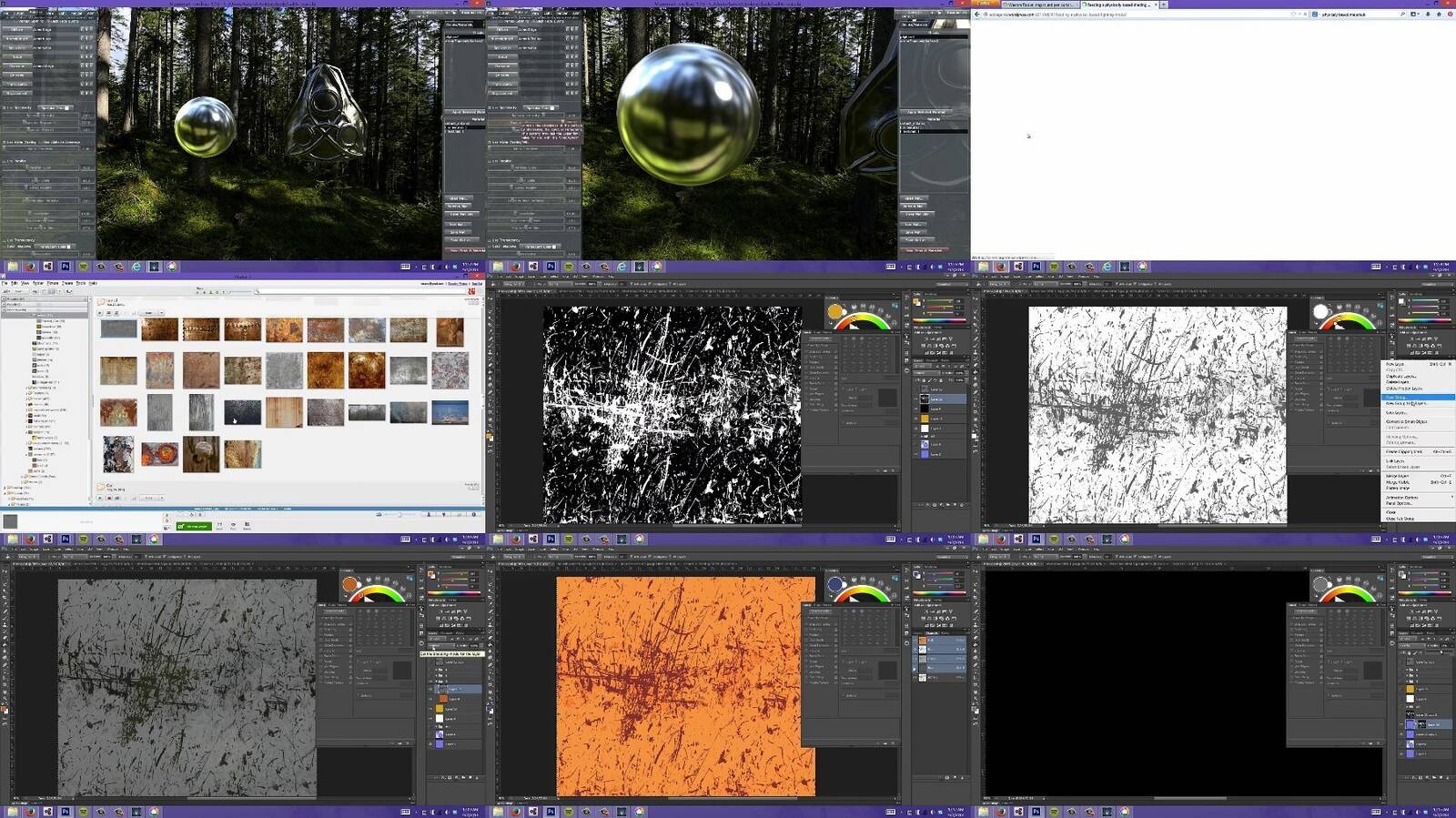Choose Convert to Smart Object in Photoshop's context menu
Image resolution: width=1456 pixels, height=818 pixels.
point(1407,421)
